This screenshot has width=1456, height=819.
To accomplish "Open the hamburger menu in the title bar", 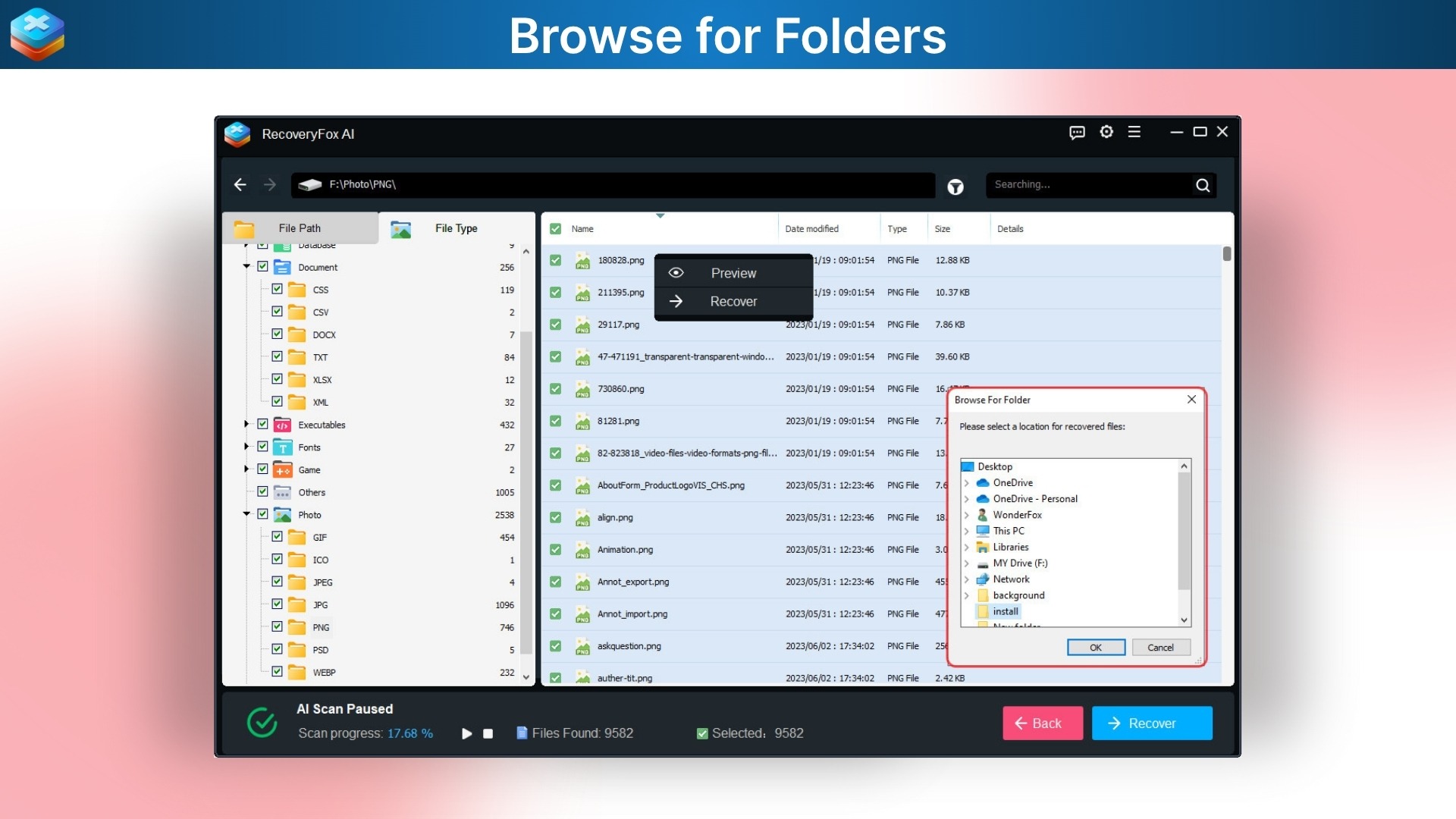I will (1134, 132).
